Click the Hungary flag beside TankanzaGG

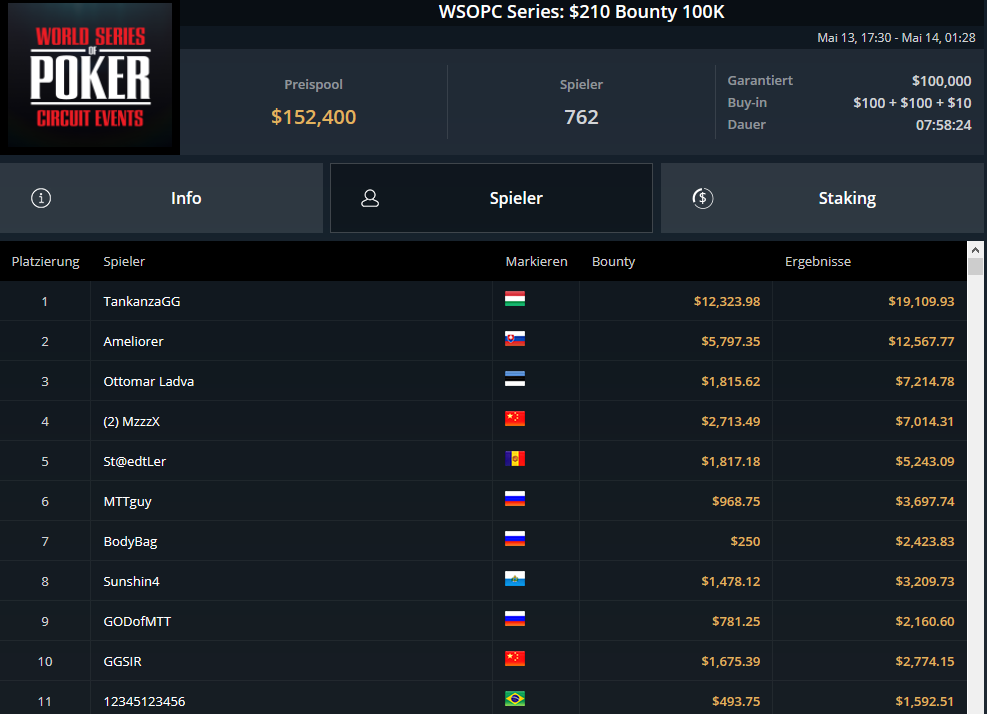[515, 298]
